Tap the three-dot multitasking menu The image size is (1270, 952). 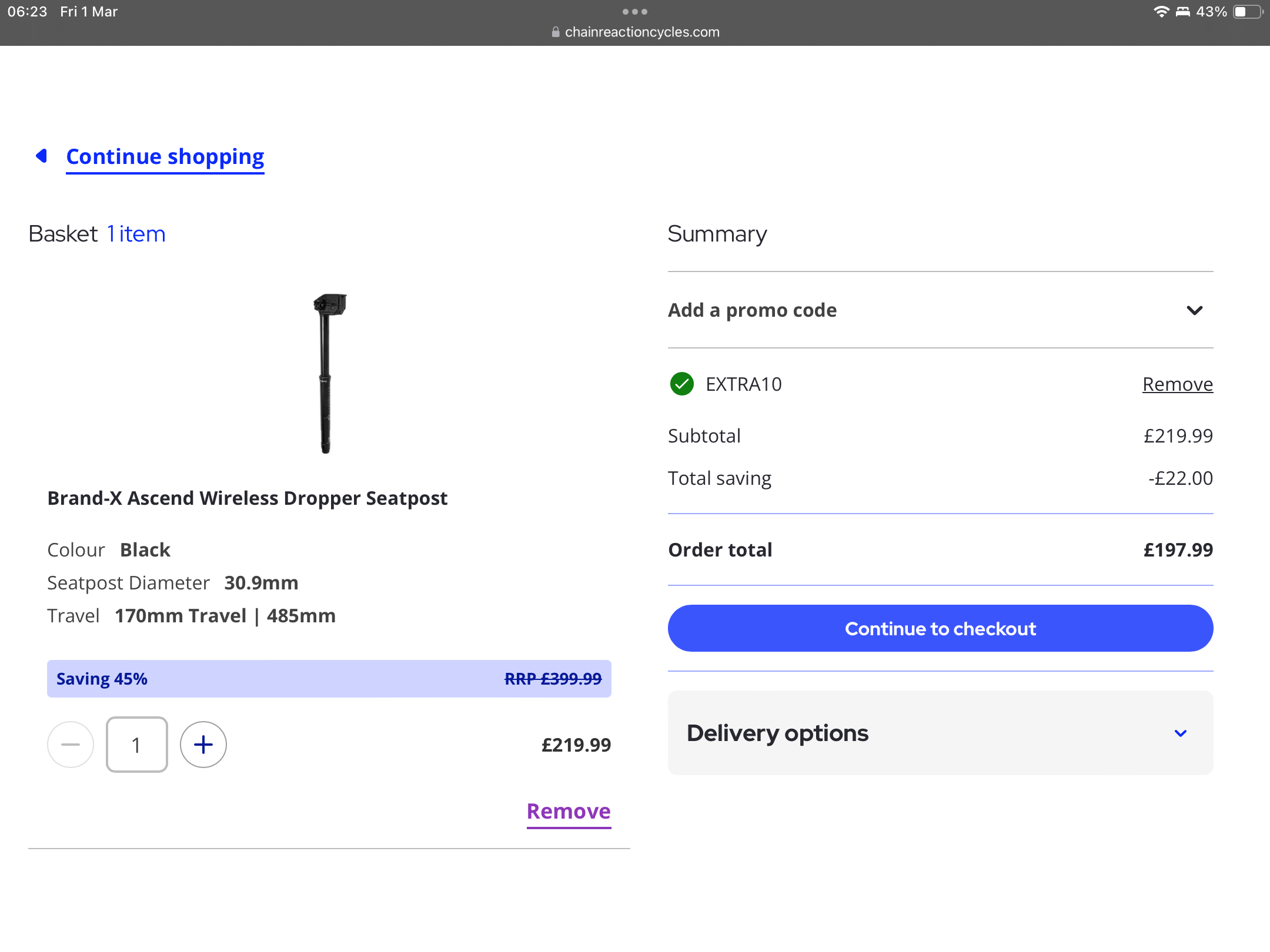click(635, 12)
